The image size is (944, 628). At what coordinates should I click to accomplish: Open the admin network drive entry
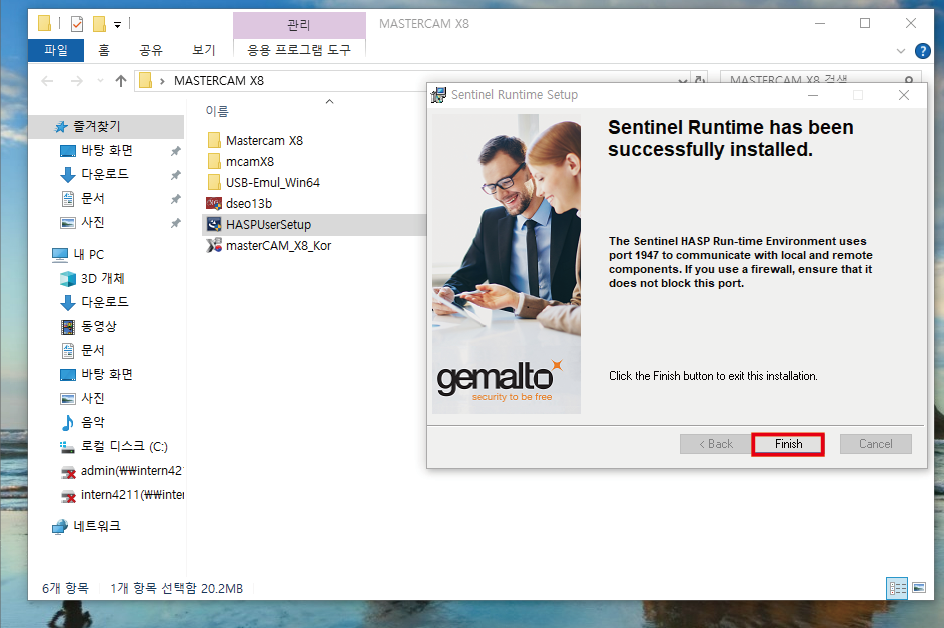point(131,471)
